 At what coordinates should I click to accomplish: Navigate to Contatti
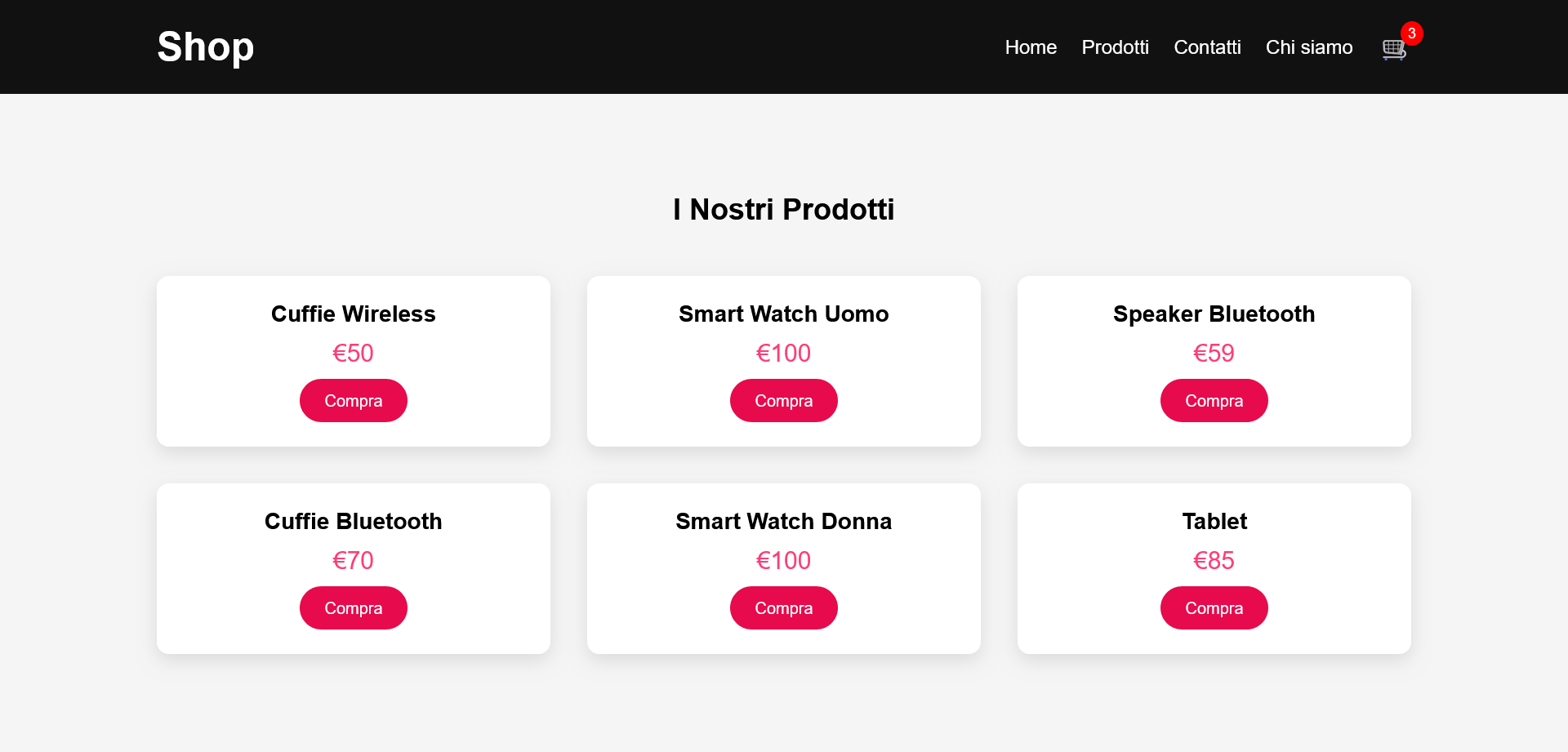pyautogui.click(x=1207, y=47)
